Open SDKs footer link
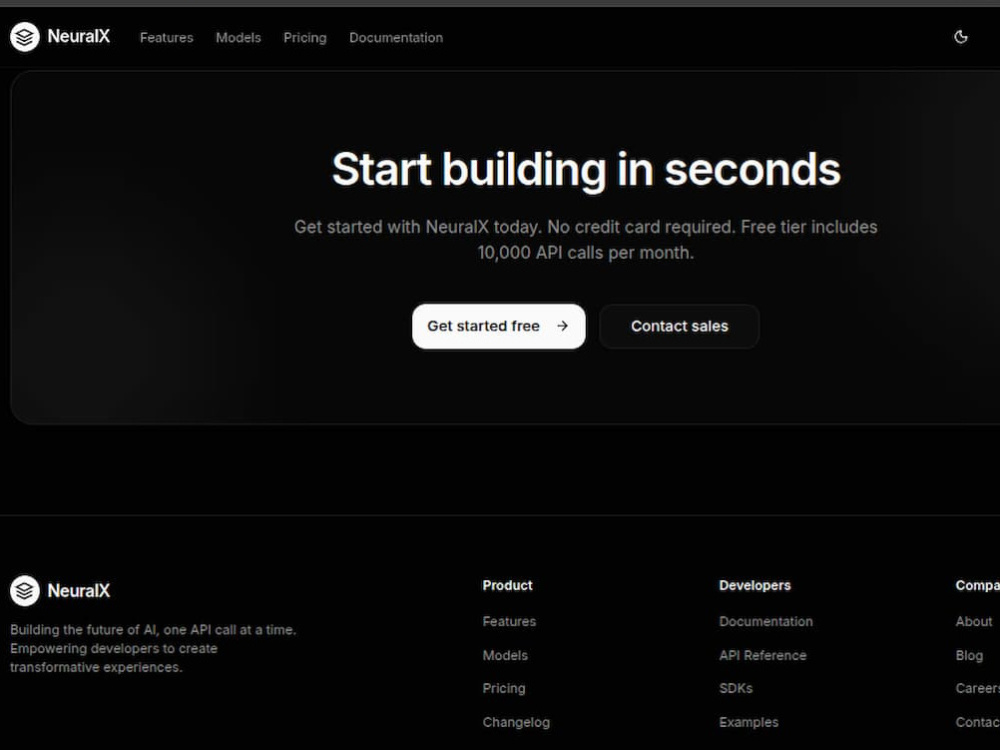Image resolution: width=1000 pixels, height=750 pixels. 736,688
